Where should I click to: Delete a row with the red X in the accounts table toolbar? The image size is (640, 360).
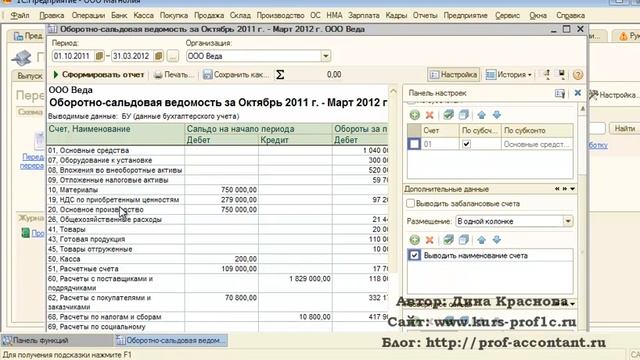point(429,115)
